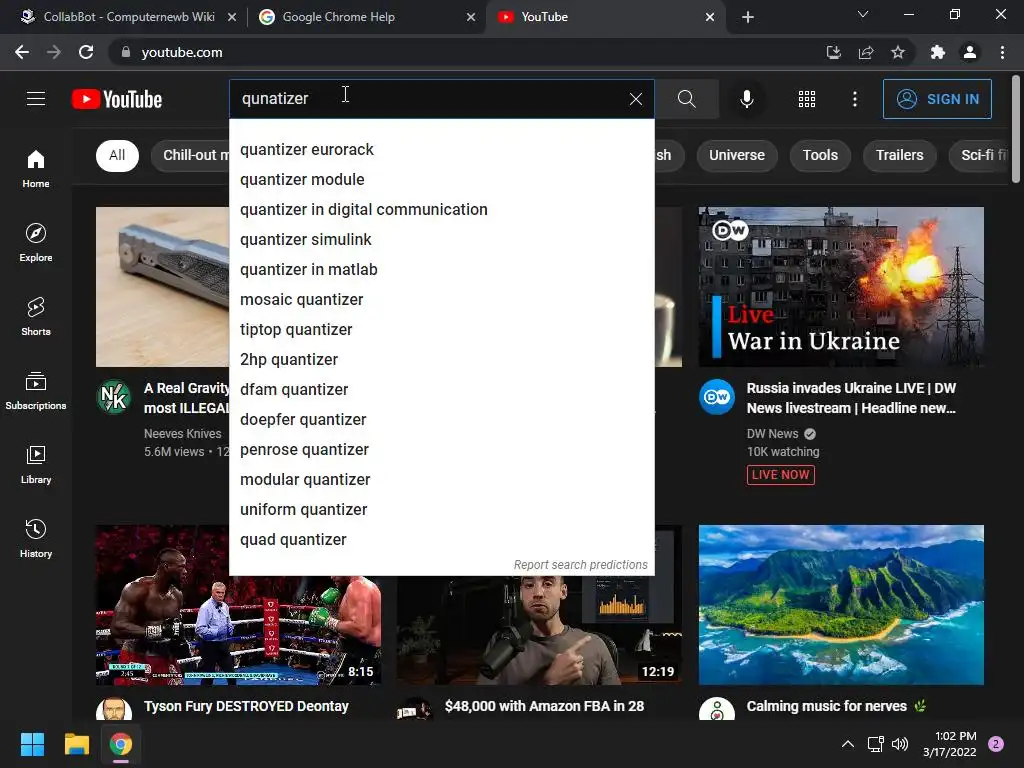Open Chrome profile avatar icon

pyautogui.click(x=970, y=52)
